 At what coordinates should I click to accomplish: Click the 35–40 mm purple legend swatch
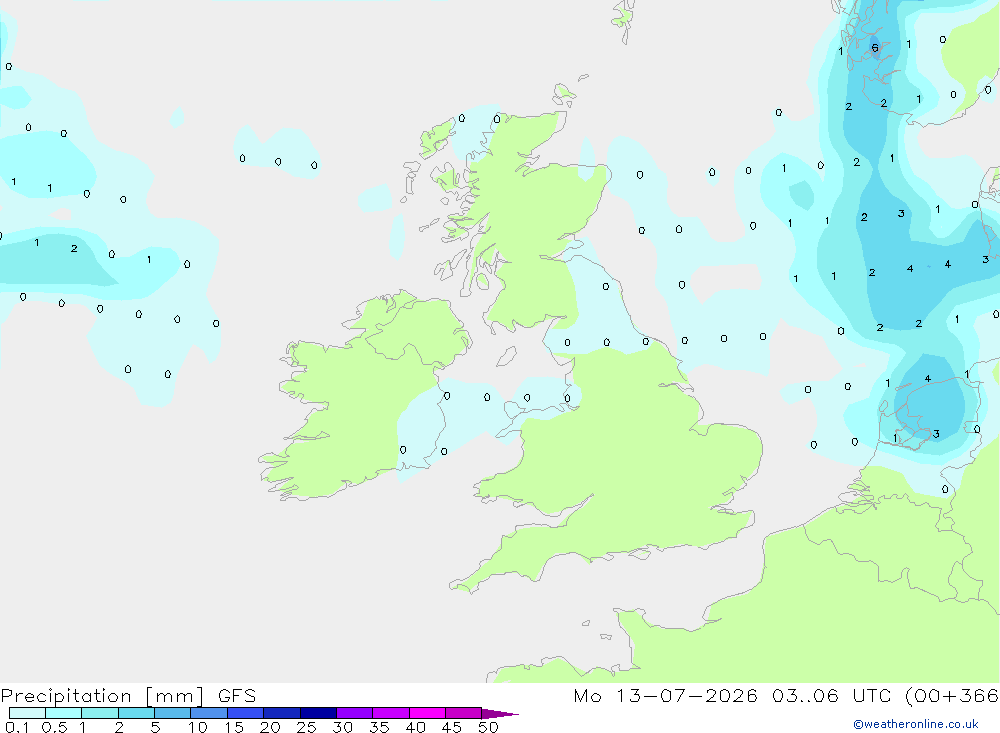click(390, 713)
